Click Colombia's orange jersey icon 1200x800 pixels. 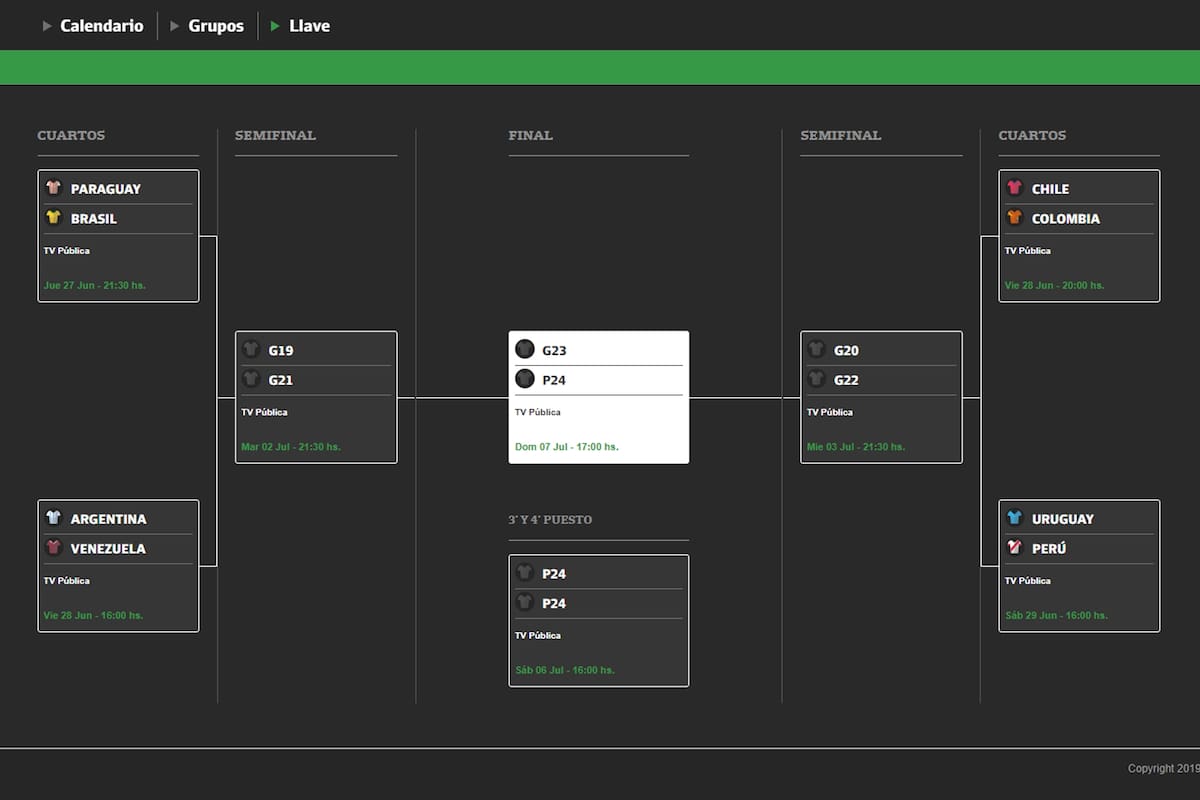coord(1014,218)
